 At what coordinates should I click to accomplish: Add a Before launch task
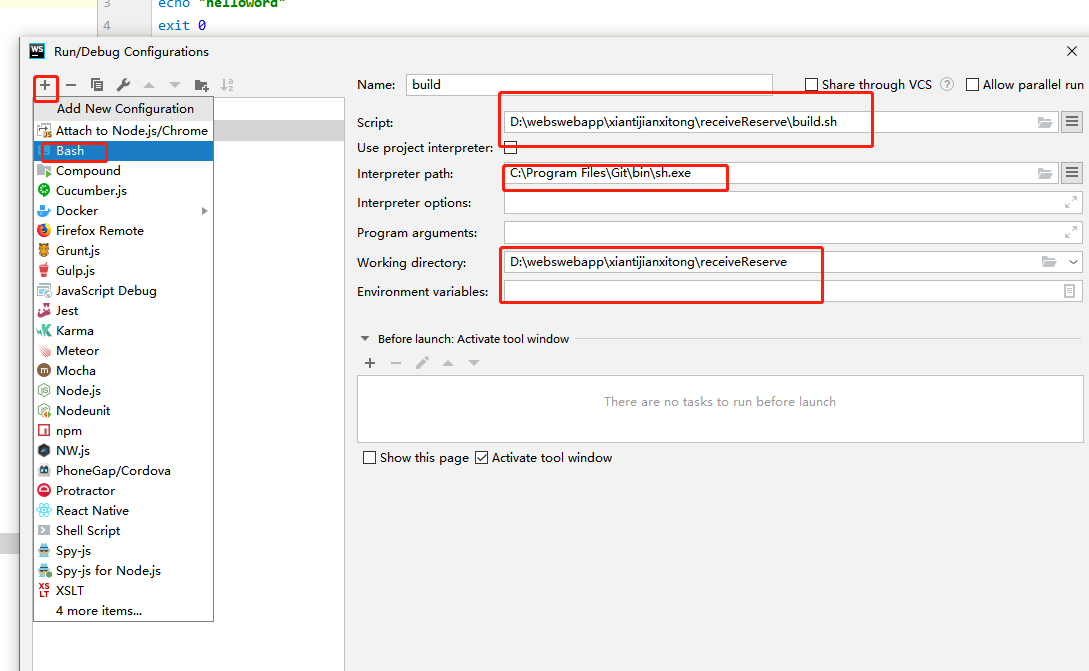click(370, 362)
